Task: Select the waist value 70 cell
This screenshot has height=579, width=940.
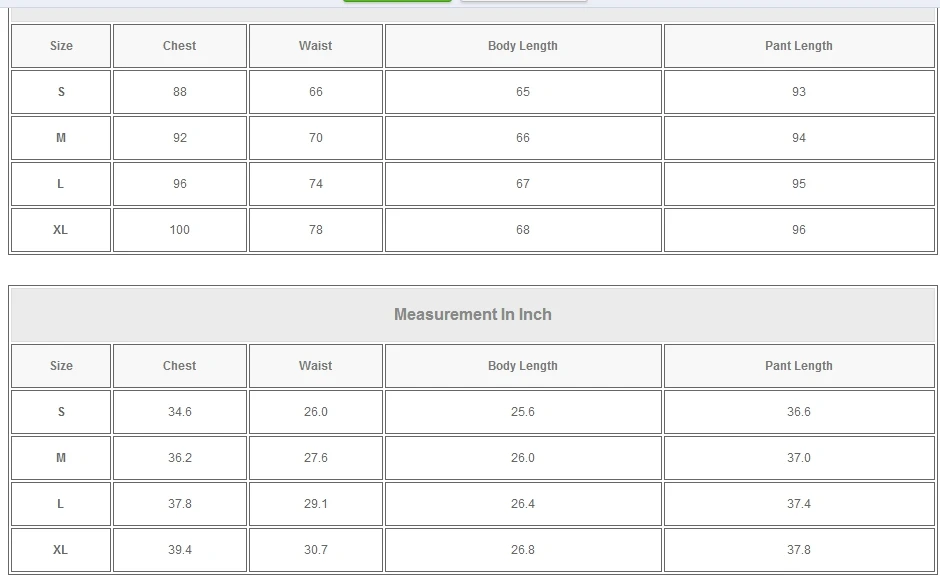Action: [316, 138]
